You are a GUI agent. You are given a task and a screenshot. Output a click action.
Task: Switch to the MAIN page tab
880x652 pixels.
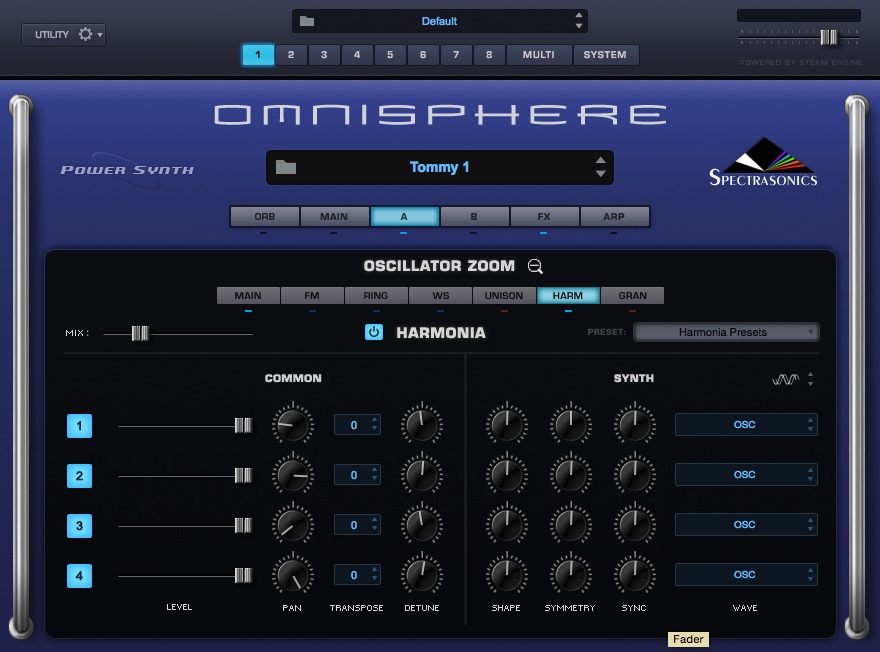pyautogui.click(x=334, y=217)
